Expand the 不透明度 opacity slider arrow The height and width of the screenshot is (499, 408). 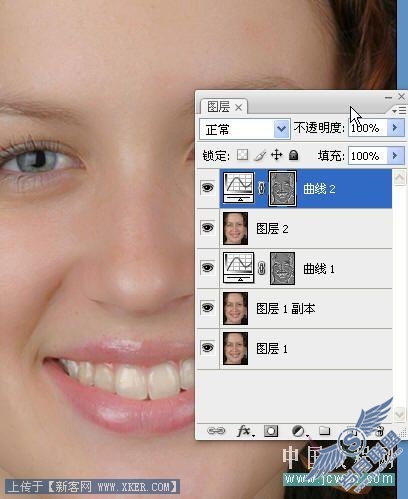395,128
